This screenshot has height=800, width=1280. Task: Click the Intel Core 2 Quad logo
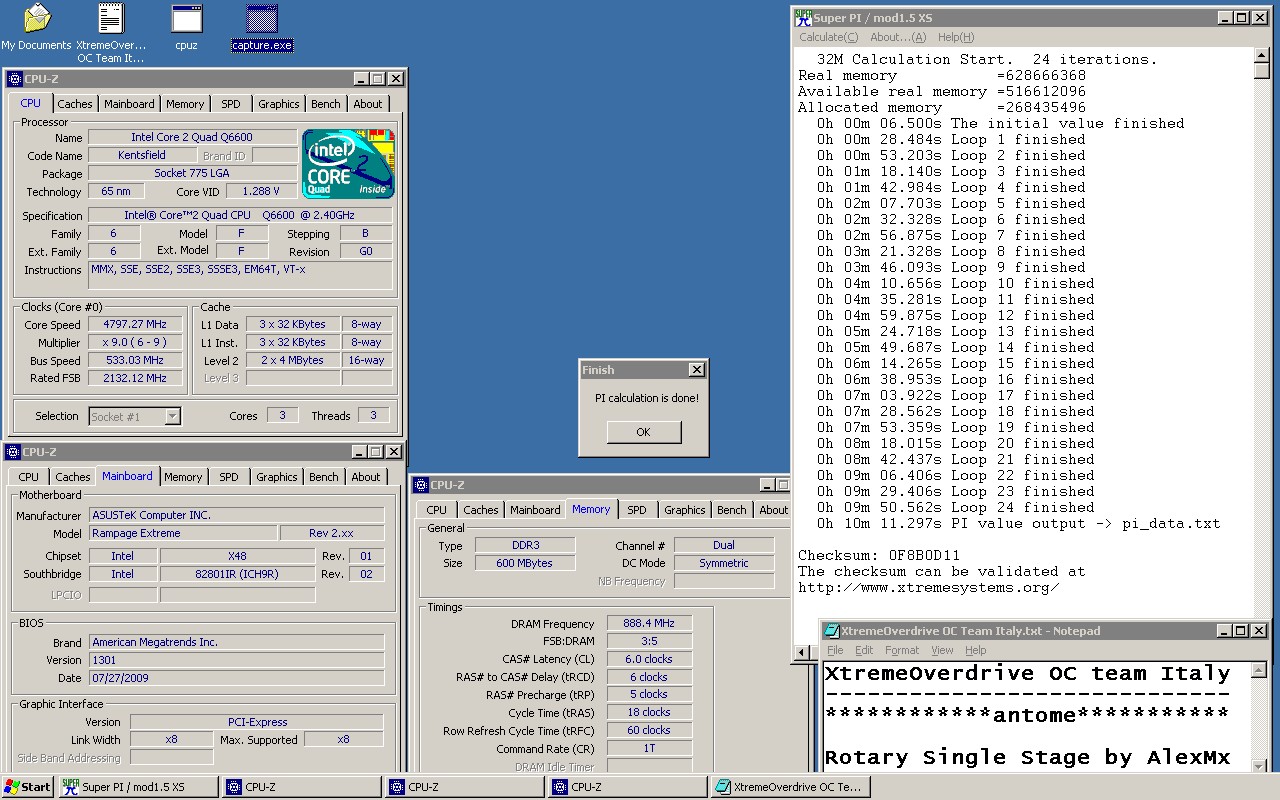click(x=348, y=164)
